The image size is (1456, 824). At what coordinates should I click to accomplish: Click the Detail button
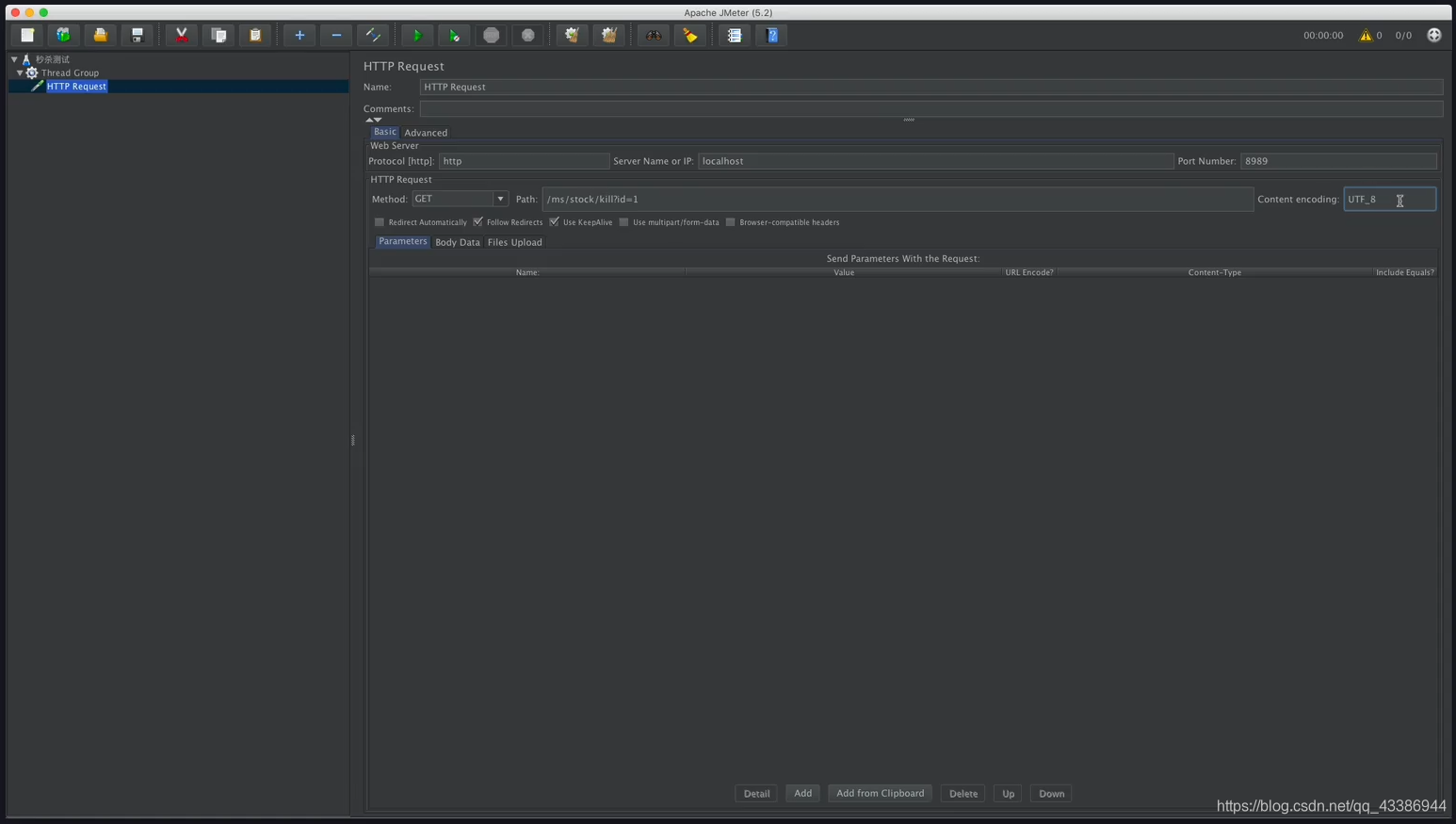756,793
